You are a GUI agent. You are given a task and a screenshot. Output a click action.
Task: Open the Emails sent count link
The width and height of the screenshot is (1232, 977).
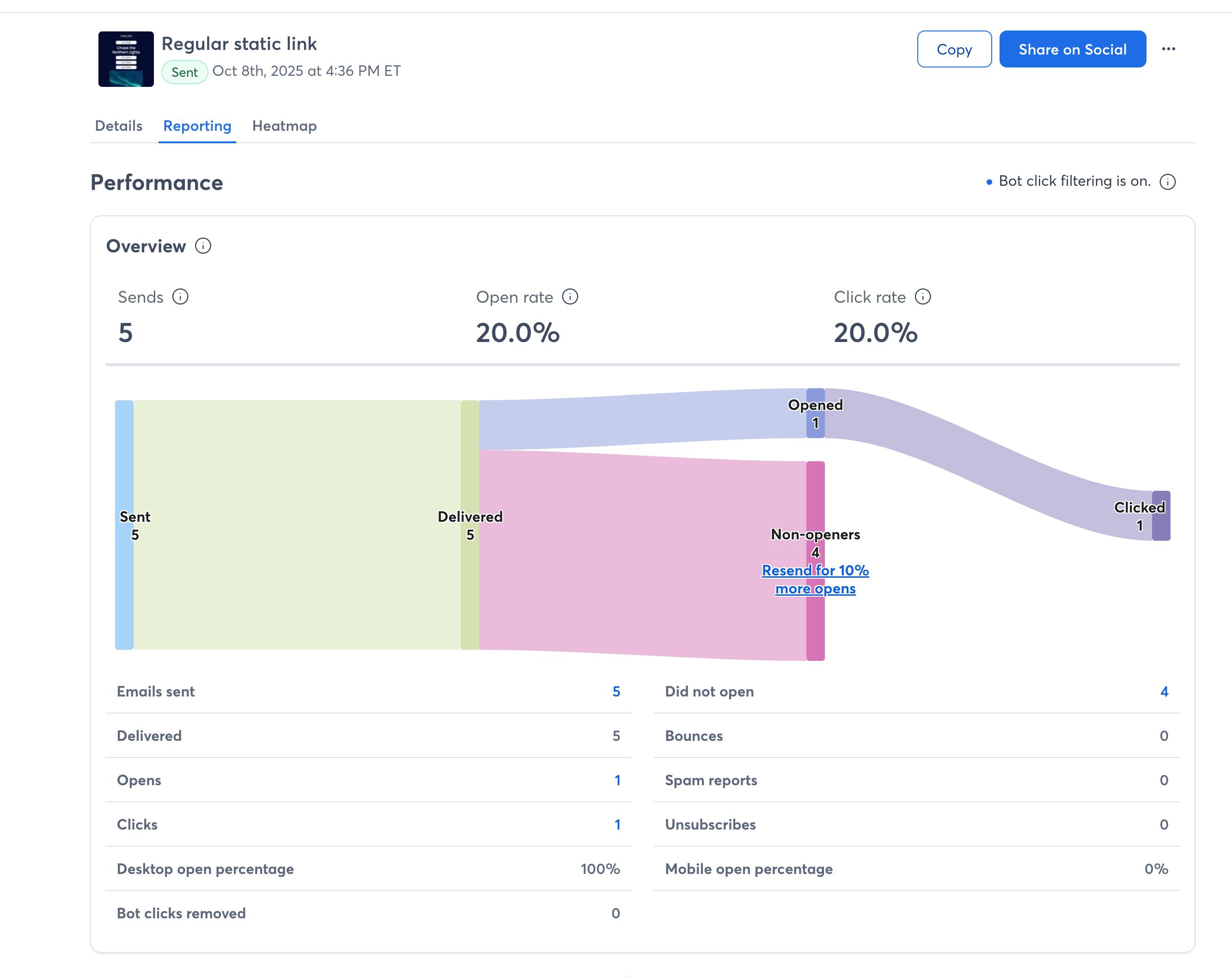(x=616, y=691)
